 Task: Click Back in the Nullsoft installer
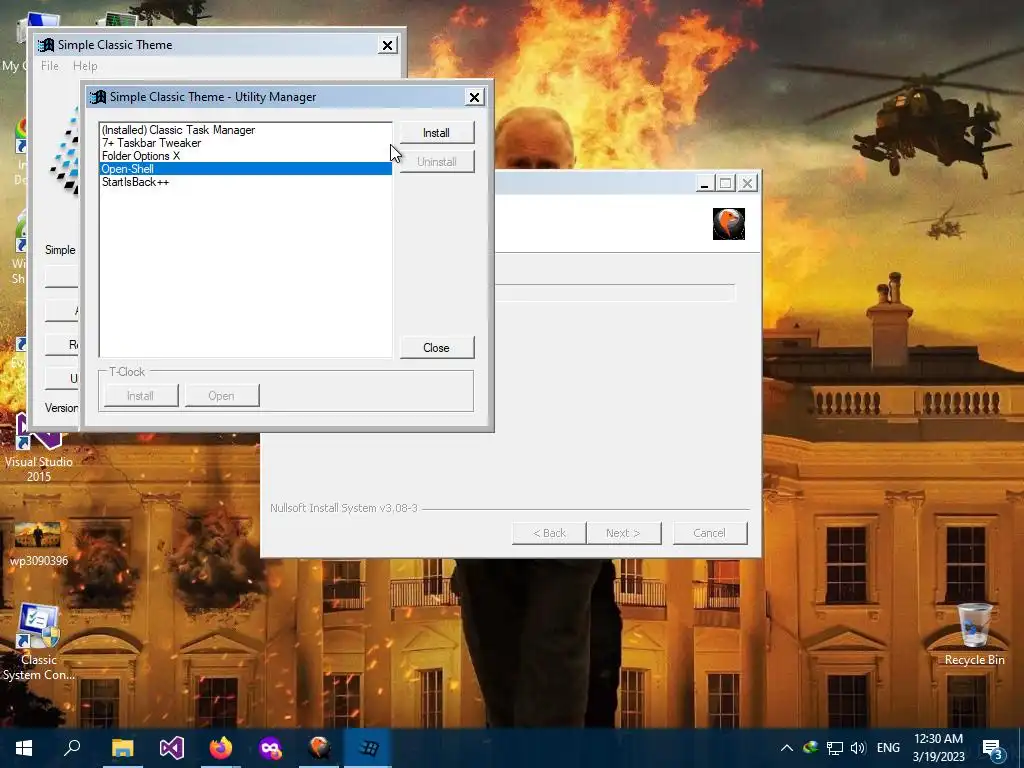[x=549, y=533]
